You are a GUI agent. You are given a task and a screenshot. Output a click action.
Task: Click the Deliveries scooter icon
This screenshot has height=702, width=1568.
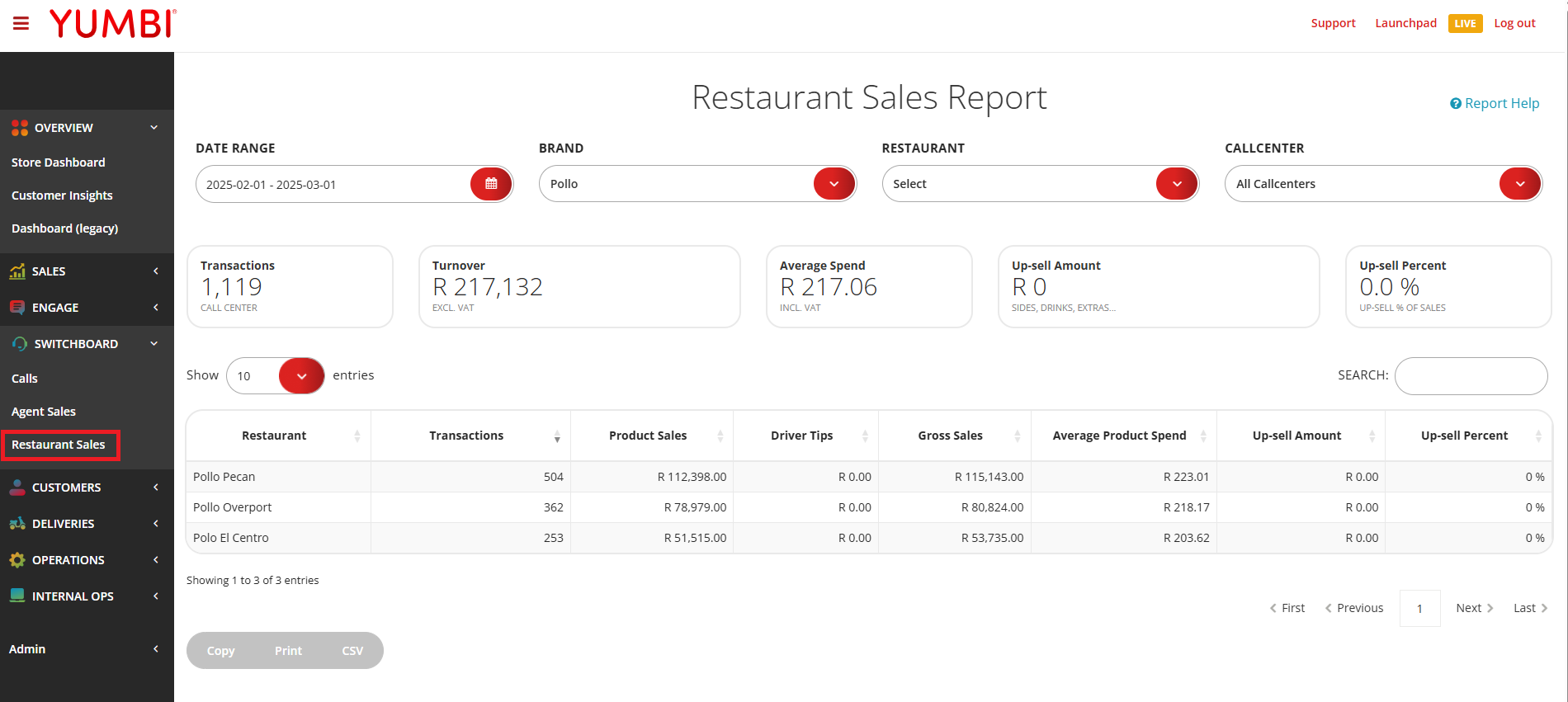point(17,524)
